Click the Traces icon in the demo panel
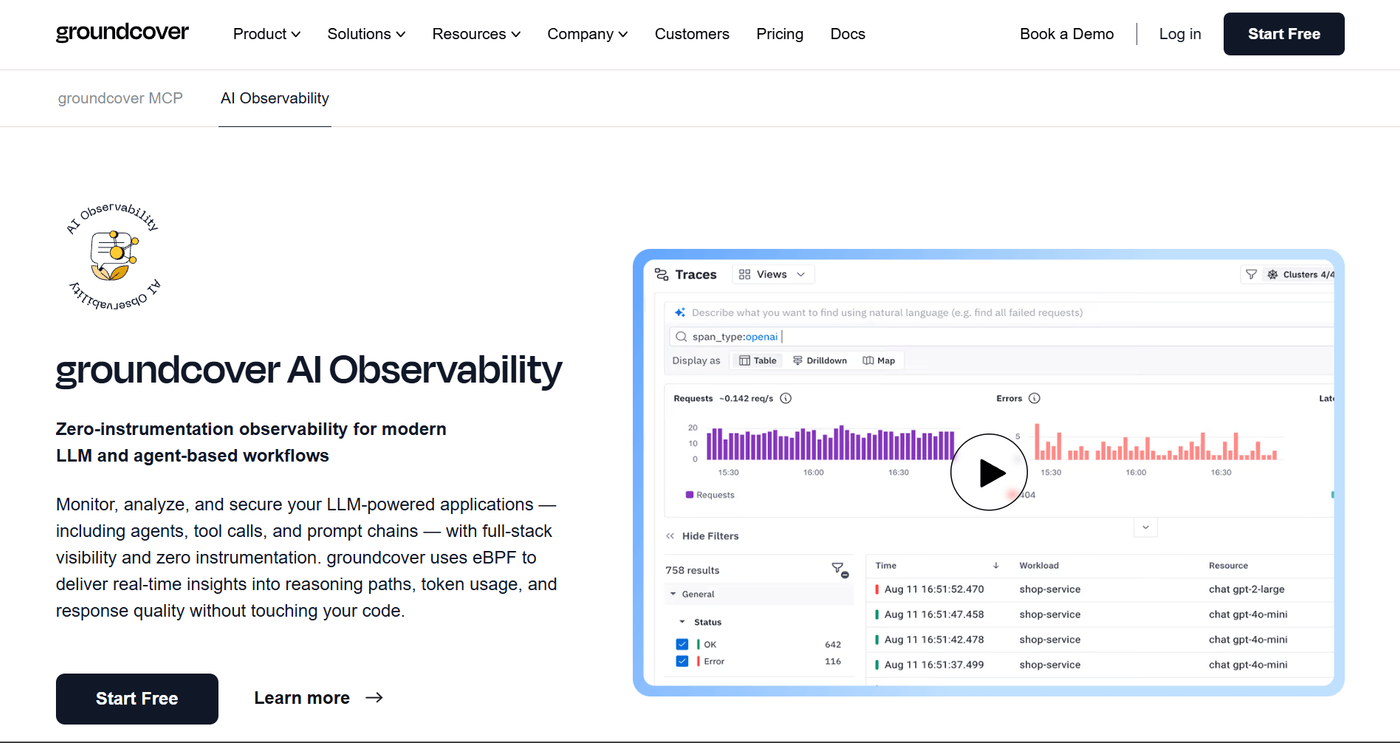This screenshot has height=743, width=1400. tap(661, 274)
